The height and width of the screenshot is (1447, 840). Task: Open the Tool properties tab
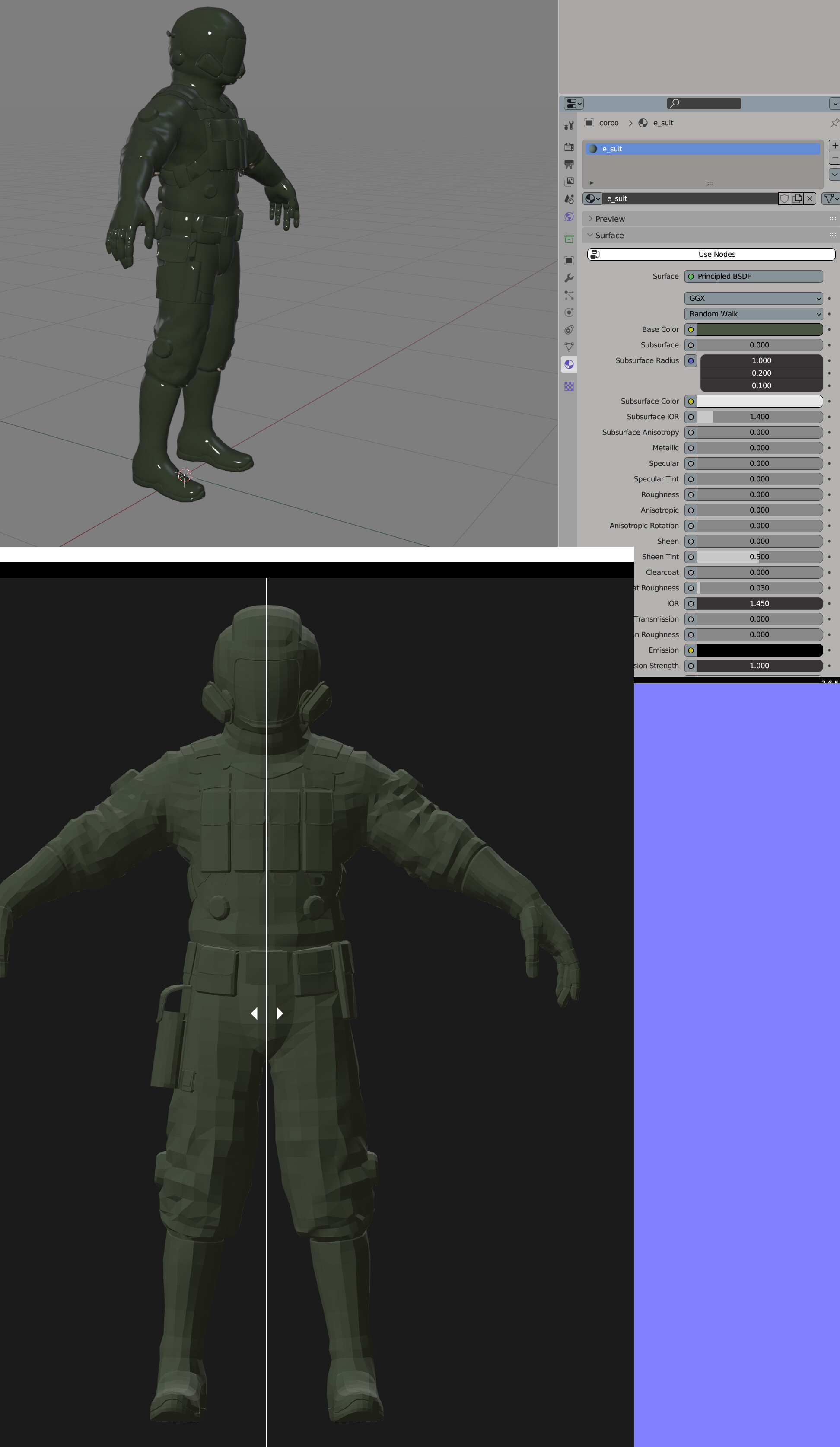[569, 125]
